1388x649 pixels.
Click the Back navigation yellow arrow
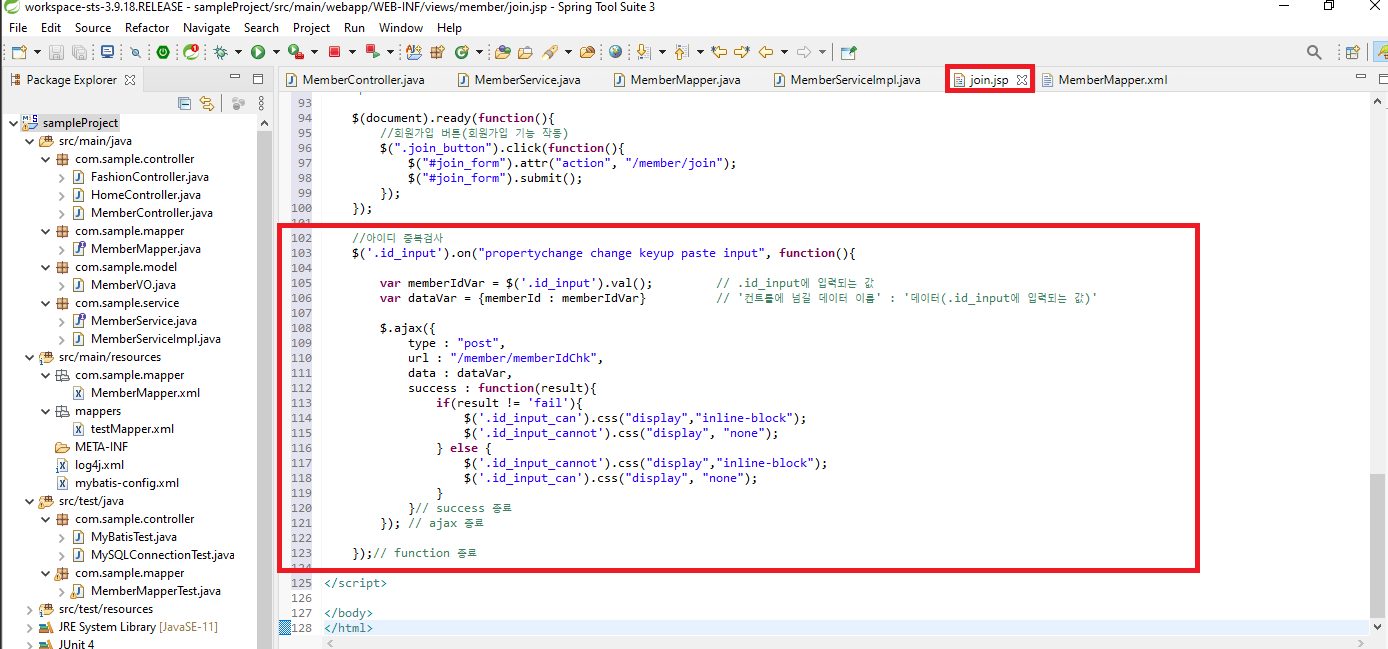pyautogui.click(x=765, y=51)
